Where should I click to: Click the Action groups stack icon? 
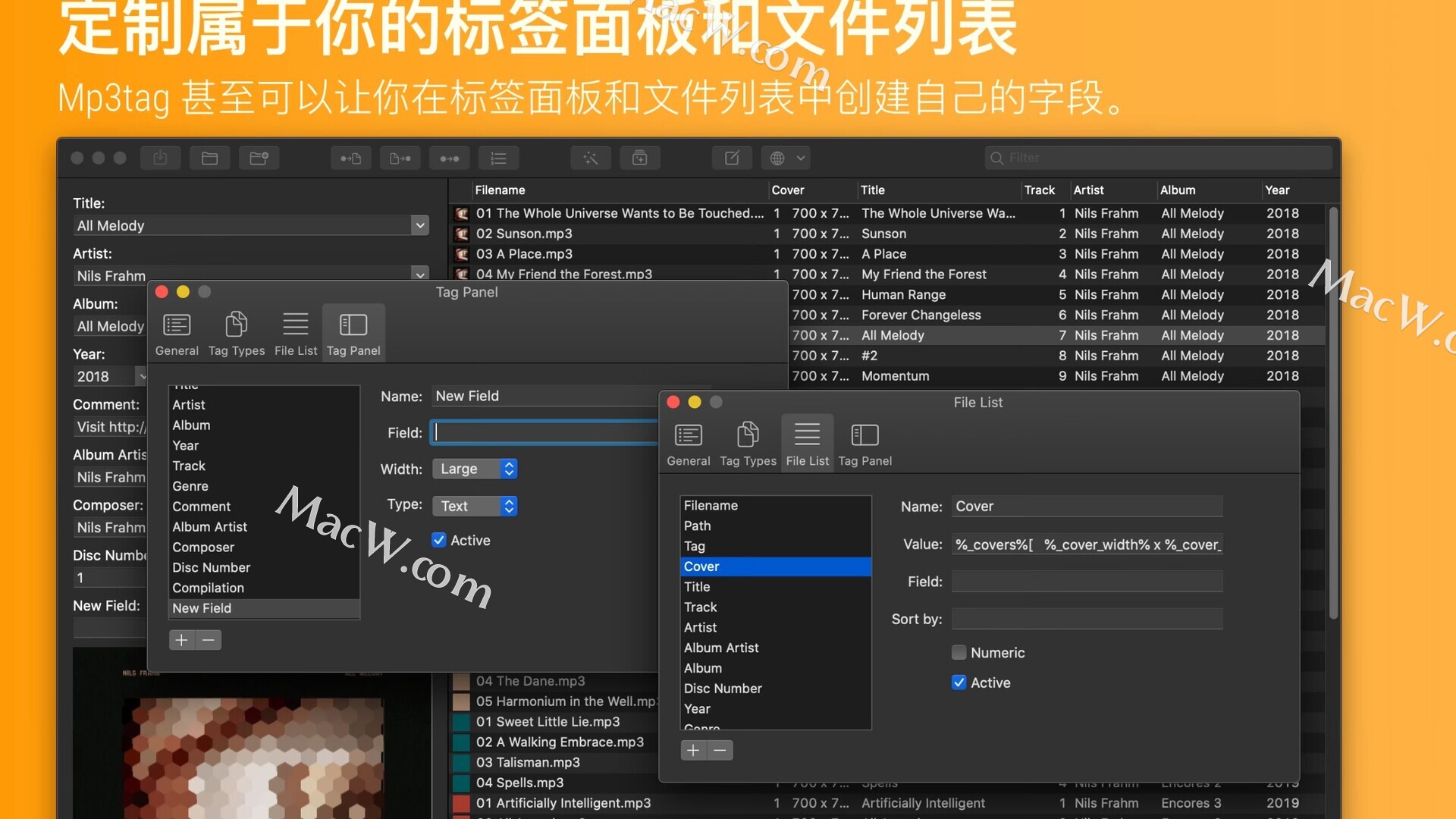(x=640, y=158)
